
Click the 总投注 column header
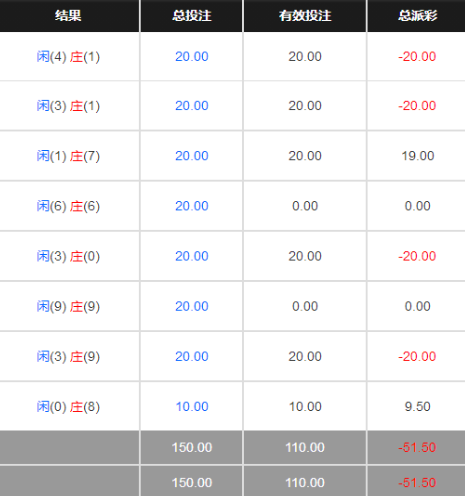(192, 15)
